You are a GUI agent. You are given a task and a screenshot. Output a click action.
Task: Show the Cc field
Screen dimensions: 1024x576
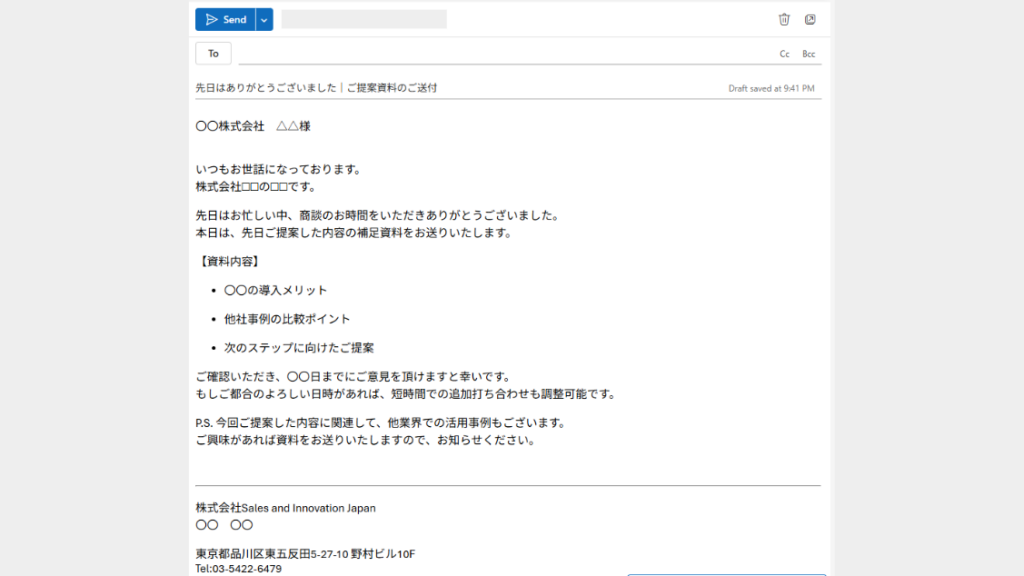785,54
